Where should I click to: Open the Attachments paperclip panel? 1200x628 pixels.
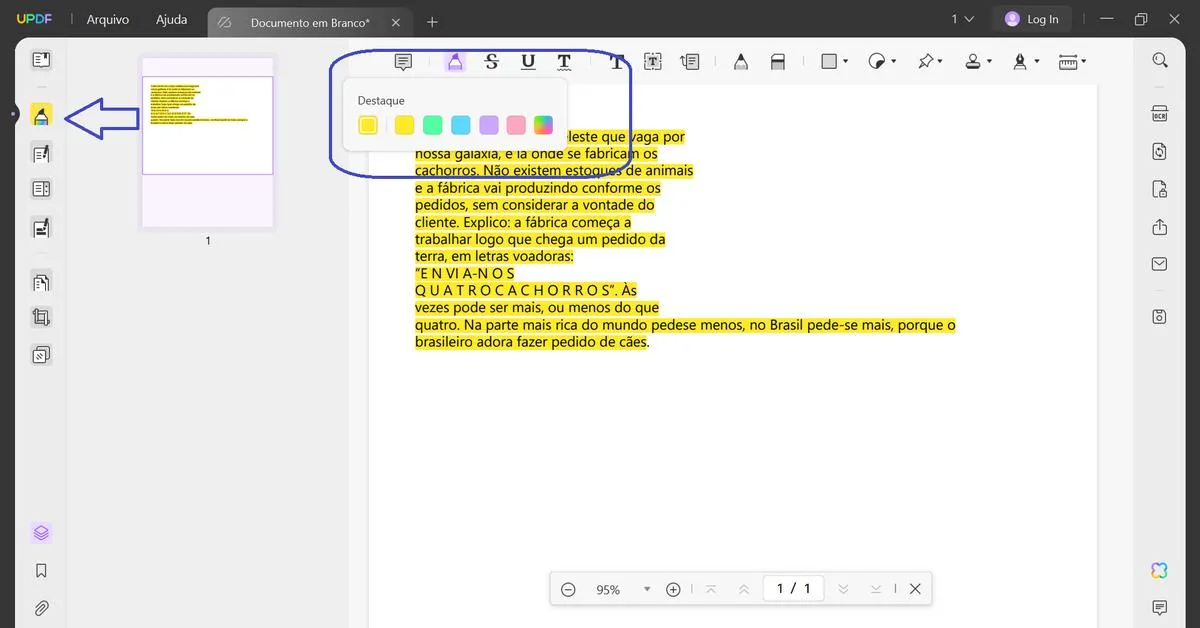click(41, 608)
